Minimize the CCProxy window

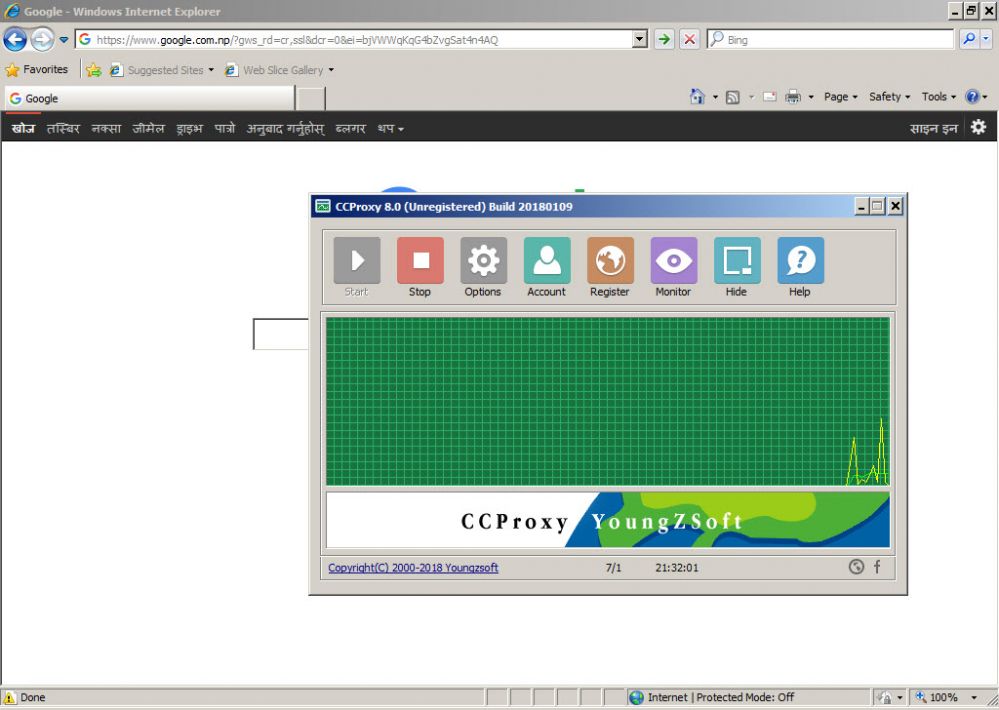coord(861,206)
